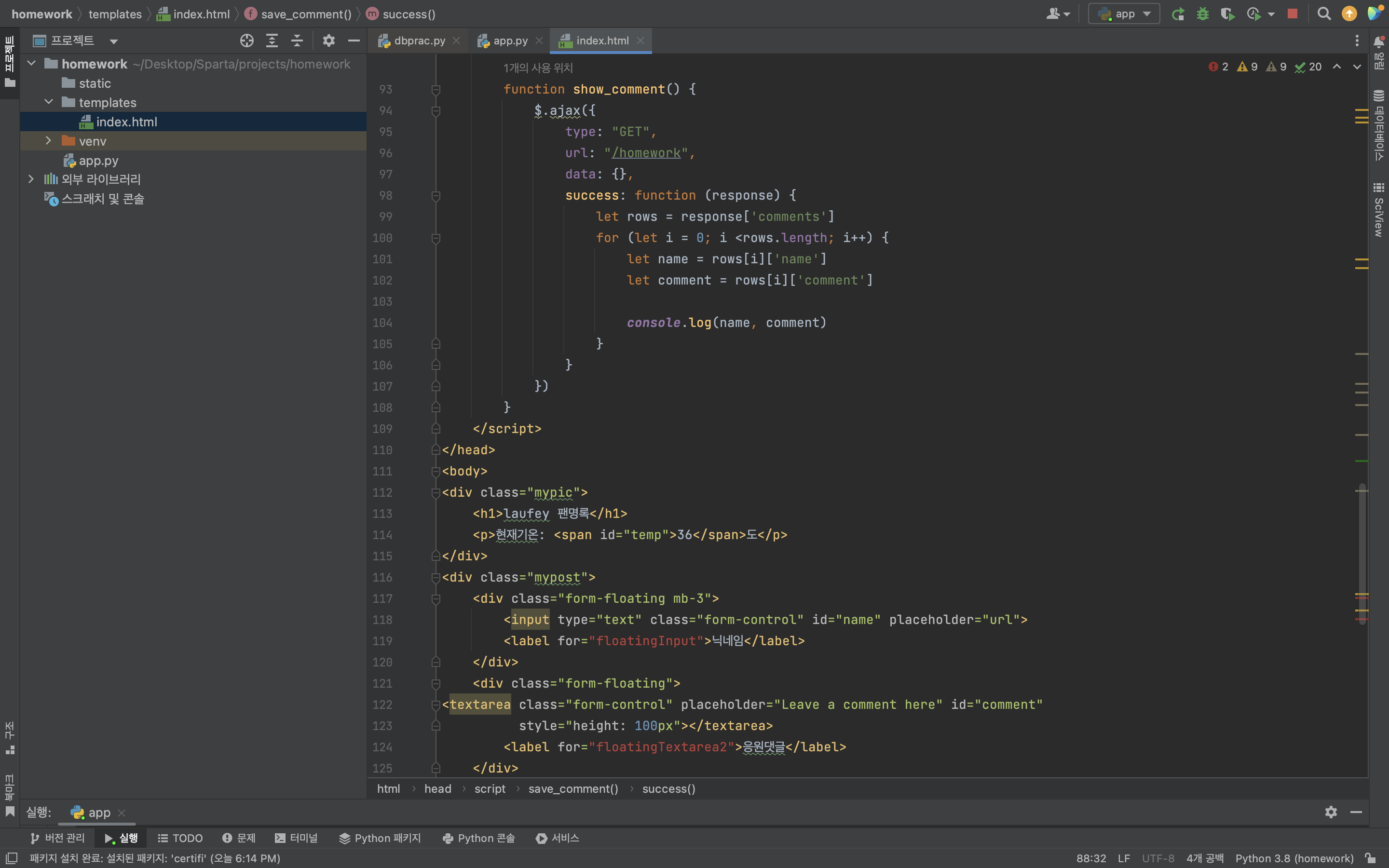
Task: Stop the running app with red square
Action: coord(1292,14)
